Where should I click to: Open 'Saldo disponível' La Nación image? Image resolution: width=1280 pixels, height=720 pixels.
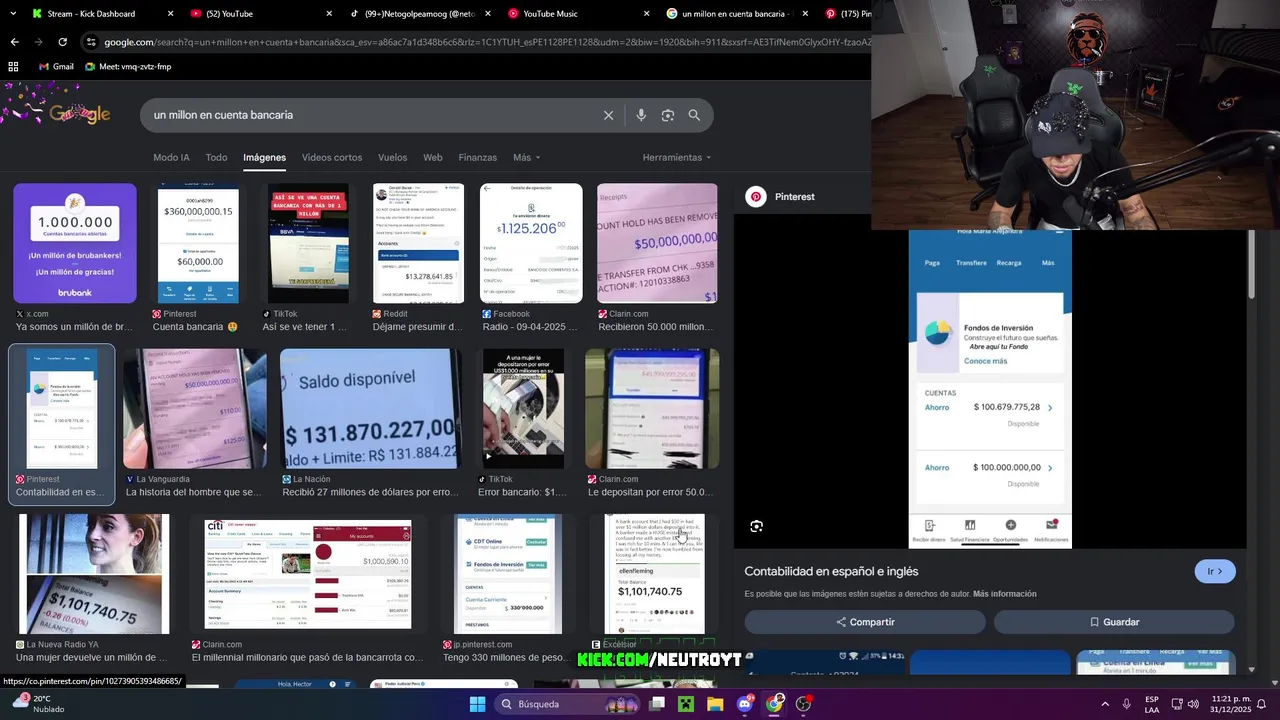pyautogui.click(x=370, y=408)
